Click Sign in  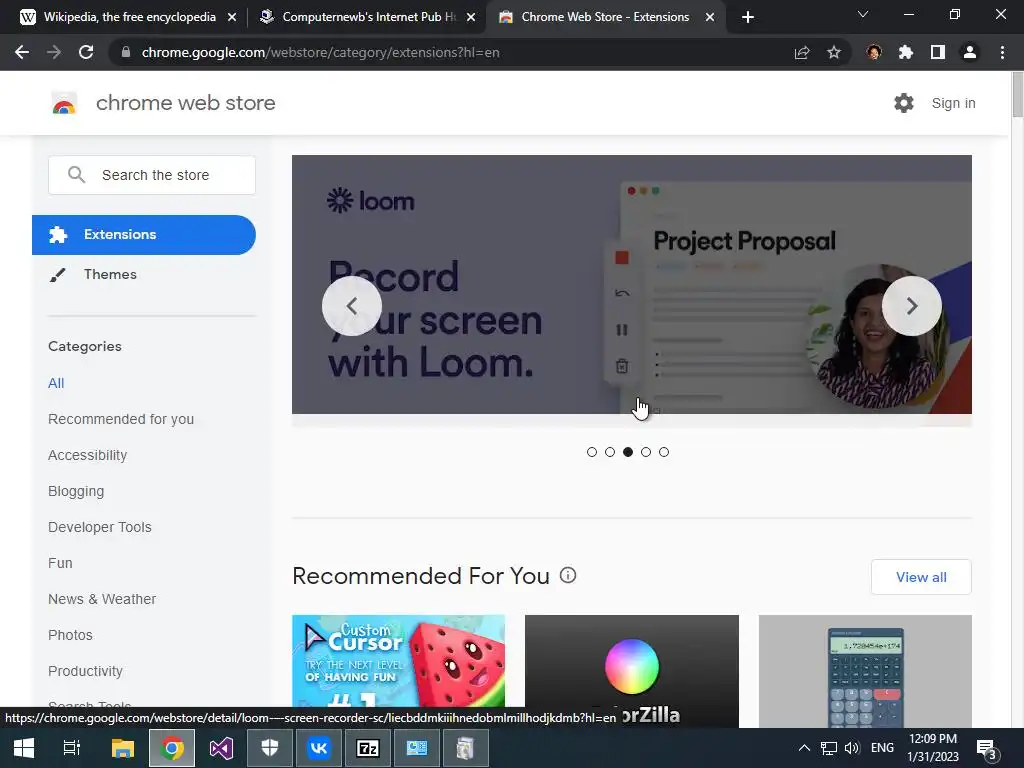[953, 103]
